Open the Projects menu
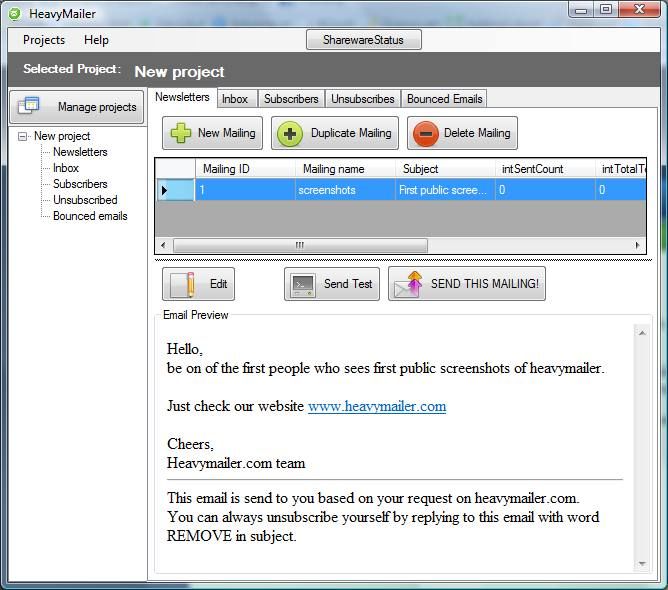The width and height of the screenshot is (668, 590). coord(44,40)
